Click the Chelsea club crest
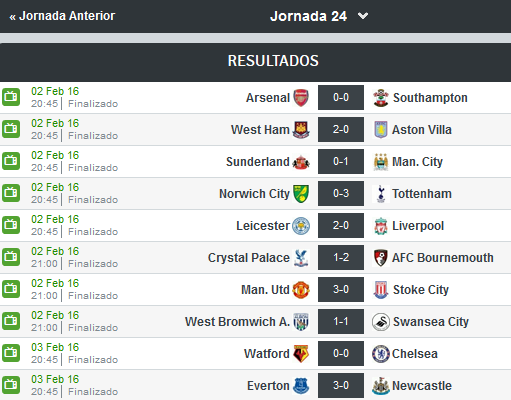 point(381,354)
